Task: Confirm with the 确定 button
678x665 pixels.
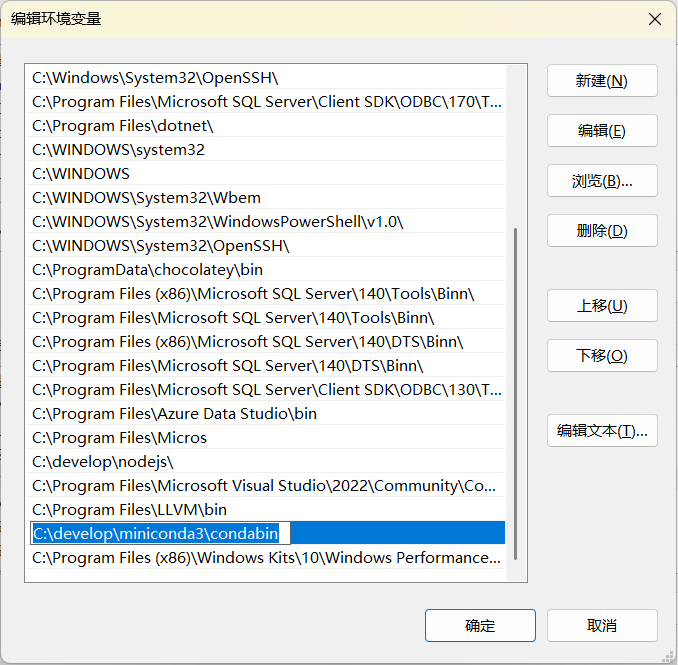Action: click(480, 625)
